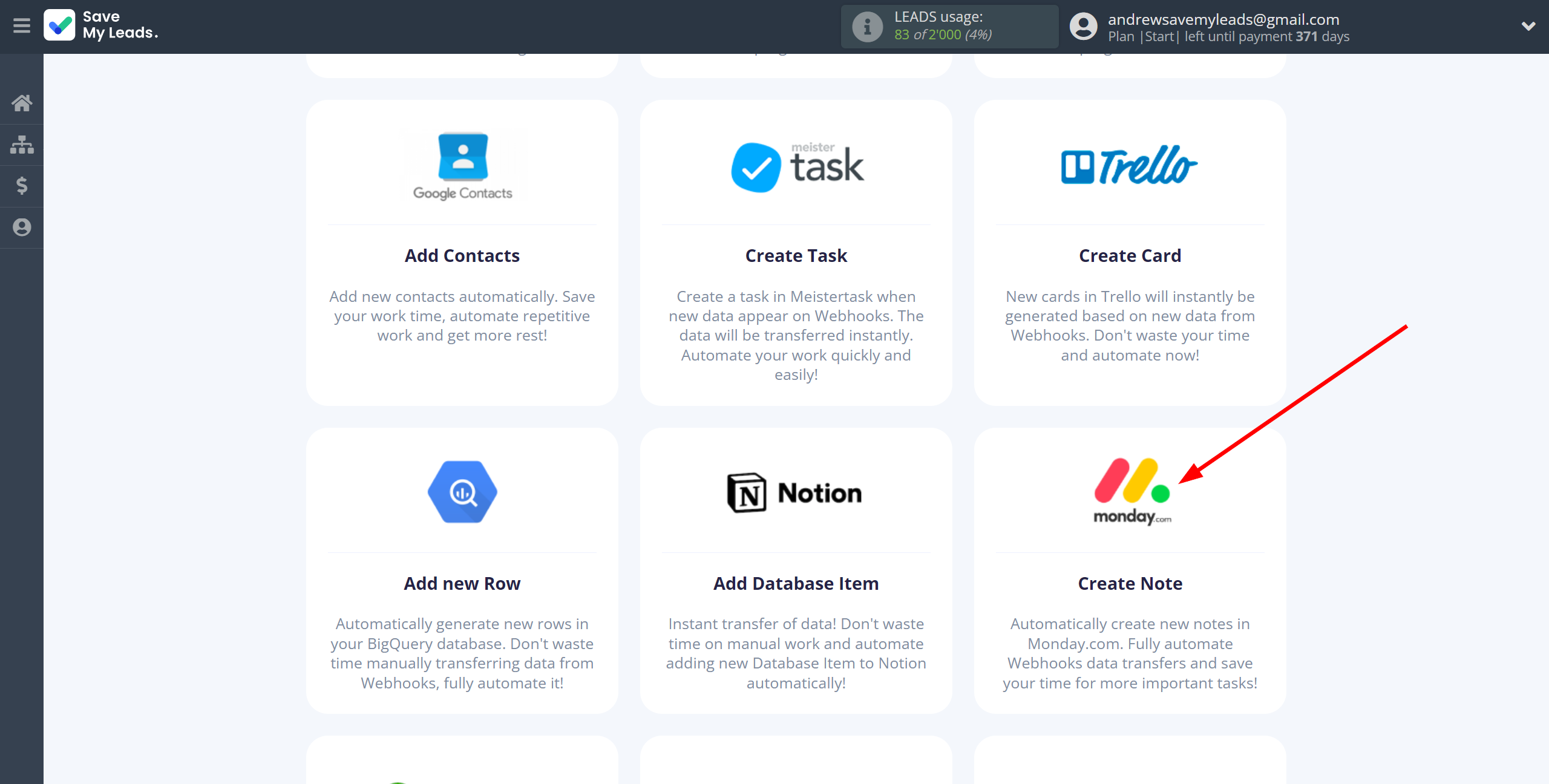Image resolution: width=1549 pixels, height=784 pixels.
Task: Open the Create Task card title
Action: [796, 256]
